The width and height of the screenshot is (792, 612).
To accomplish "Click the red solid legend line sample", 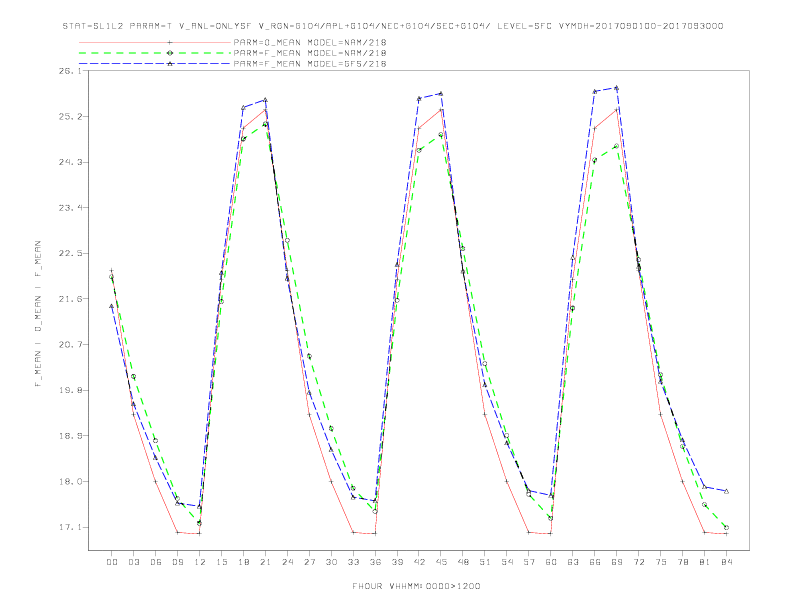I will tap(155, 42).
